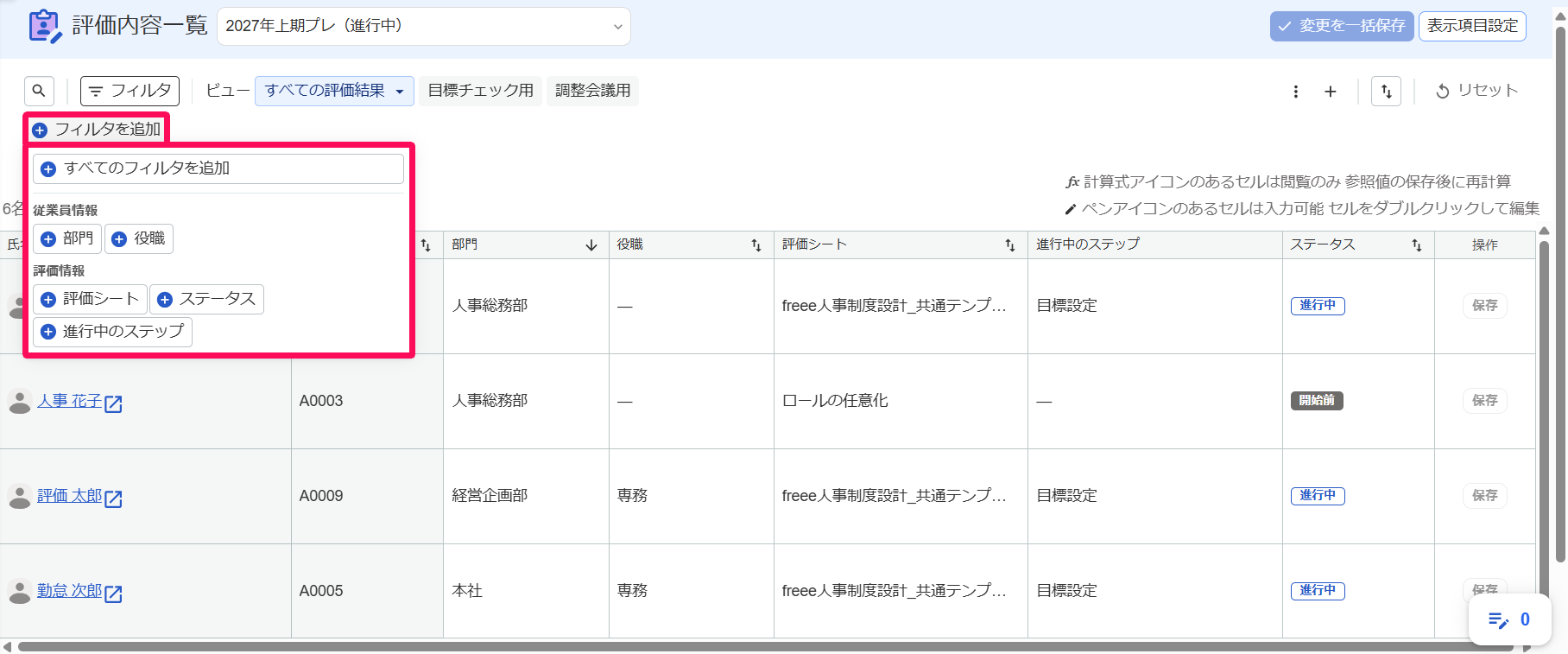Add the 部門 filter
1568x654 pixels.
tap(67, 238)
